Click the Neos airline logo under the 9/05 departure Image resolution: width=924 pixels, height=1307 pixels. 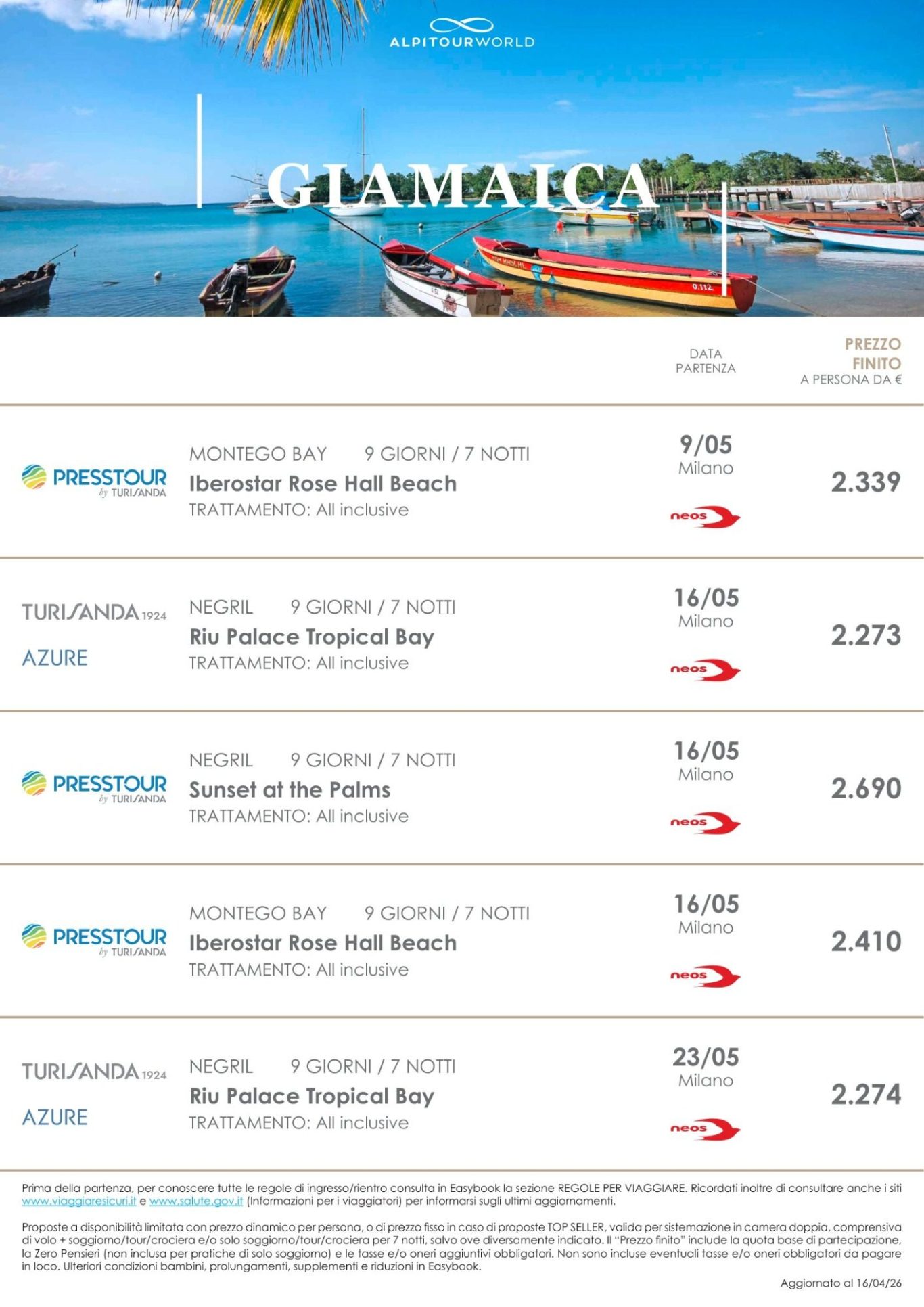[705, 518]
